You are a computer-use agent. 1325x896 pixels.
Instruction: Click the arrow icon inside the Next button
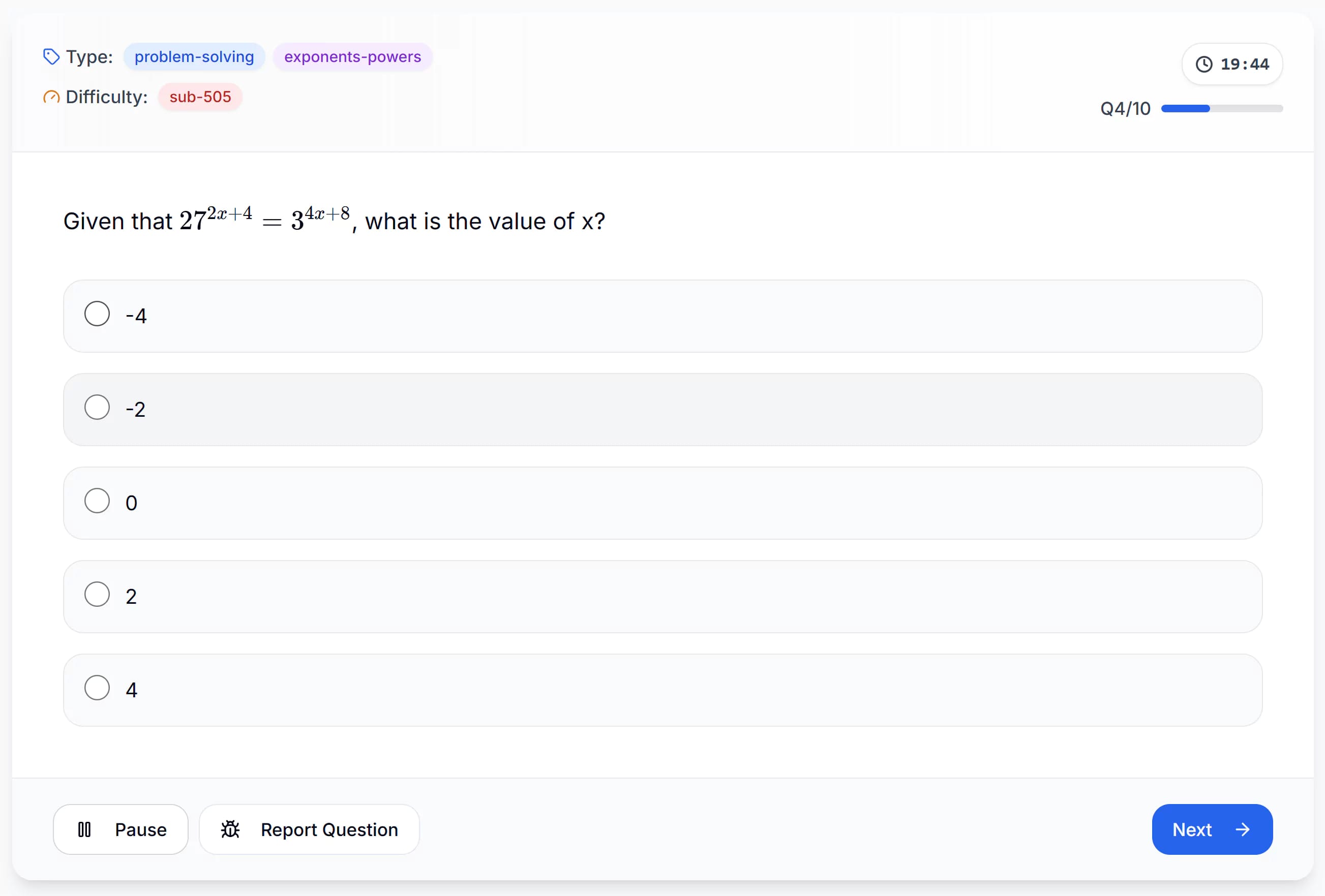(x=1243, y=829)
